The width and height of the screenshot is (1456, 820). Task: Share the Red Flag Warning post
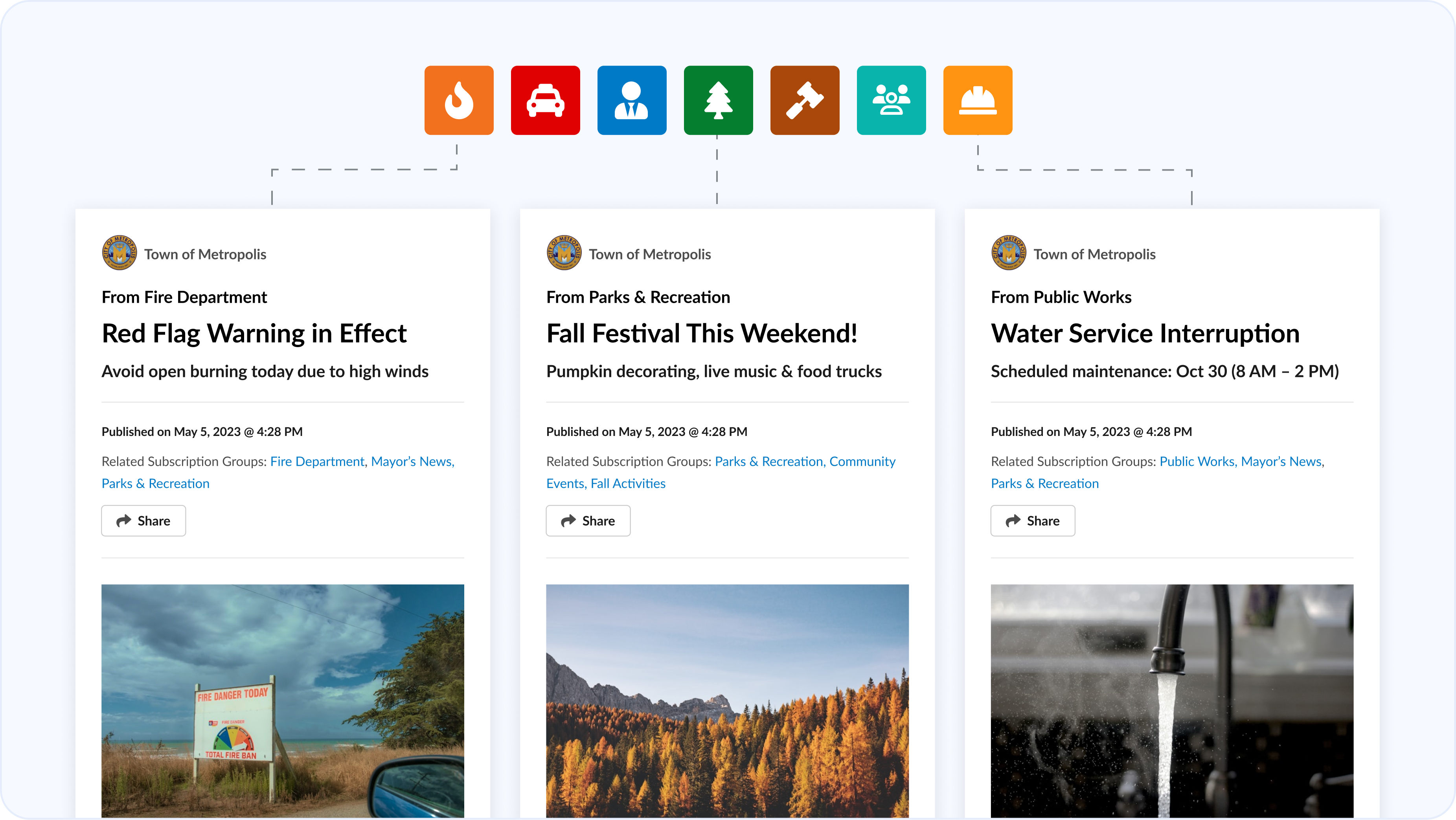point(143,520)
